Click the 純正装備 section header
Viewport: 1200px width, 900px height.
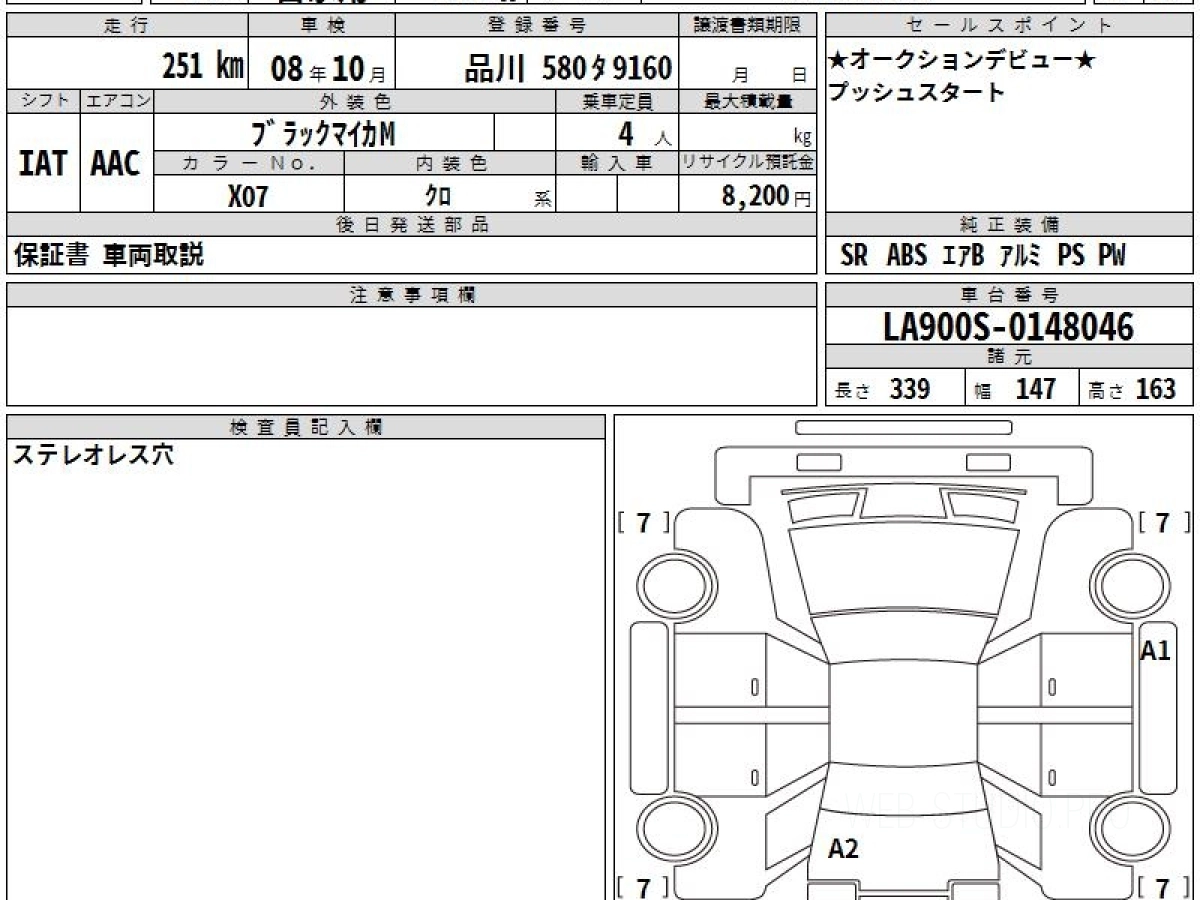pyautogui.click(x=1009, y=225)
